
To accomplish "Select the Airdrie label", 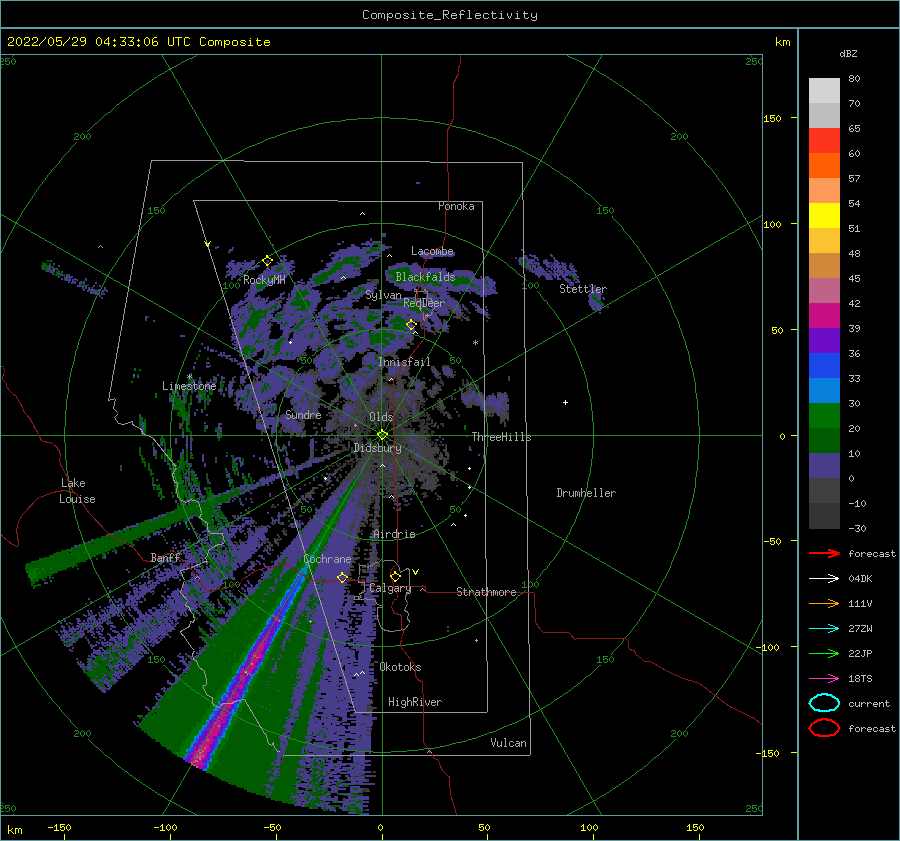I will click(394, 534).
